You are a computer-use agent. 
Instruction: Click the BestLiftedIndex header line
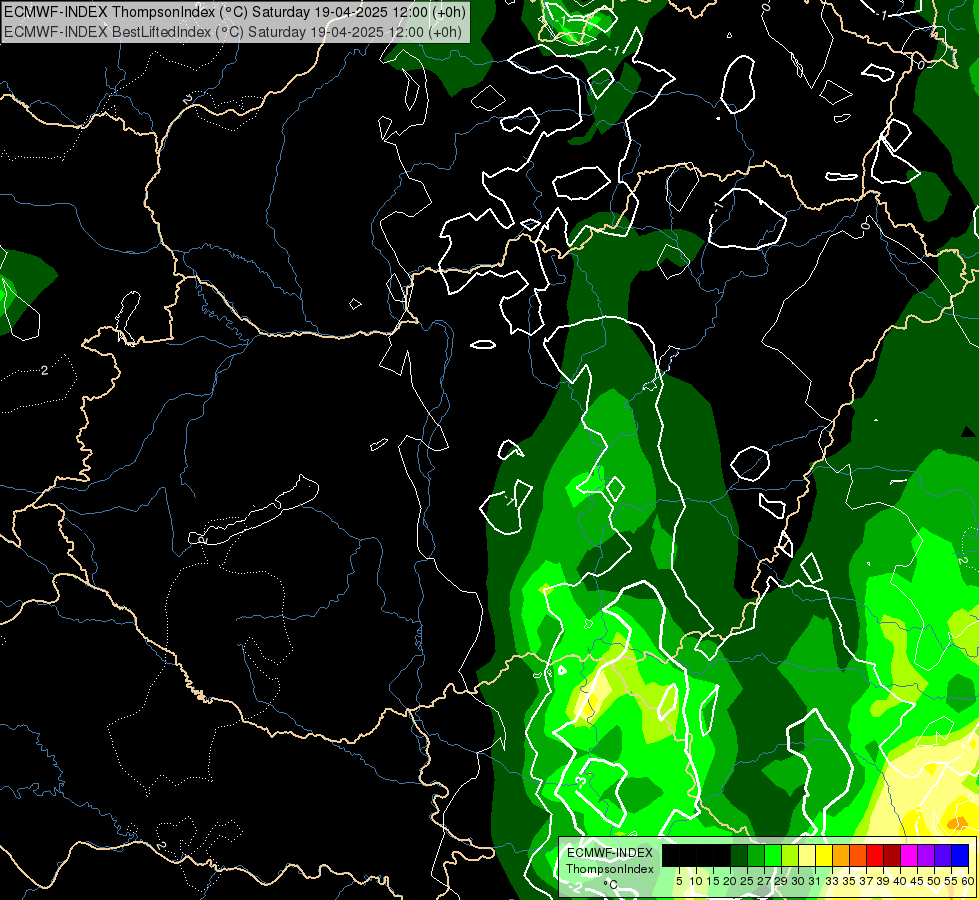click(x=233, y=32)
